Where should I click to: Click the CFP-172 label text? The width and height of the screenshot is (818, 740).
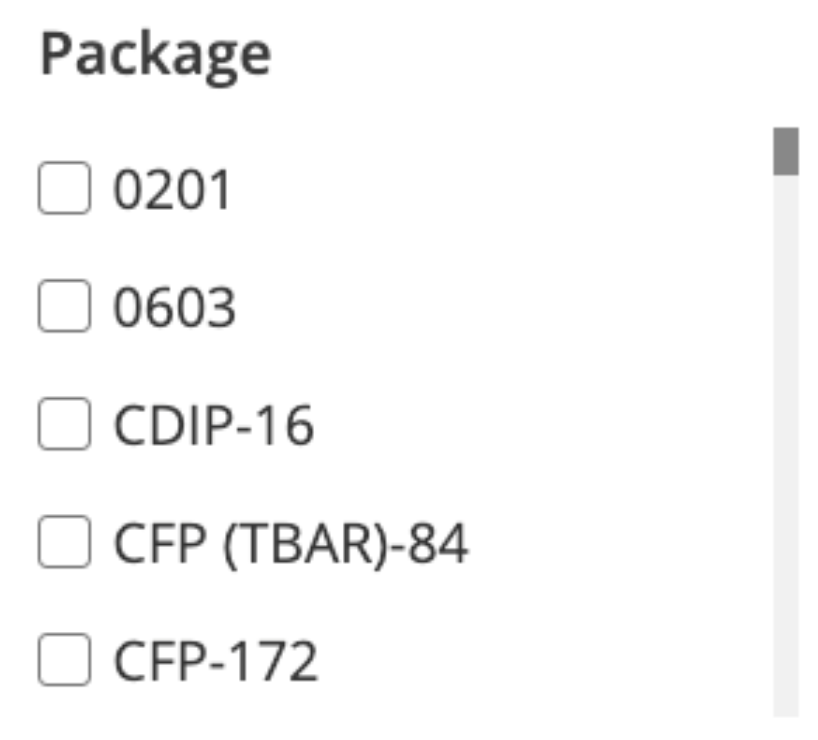(215, 661)
